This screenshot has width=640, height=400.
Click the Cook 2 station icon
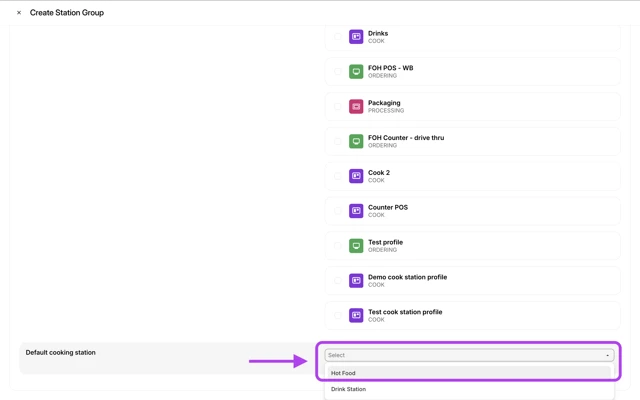click(x=356, y=176)
